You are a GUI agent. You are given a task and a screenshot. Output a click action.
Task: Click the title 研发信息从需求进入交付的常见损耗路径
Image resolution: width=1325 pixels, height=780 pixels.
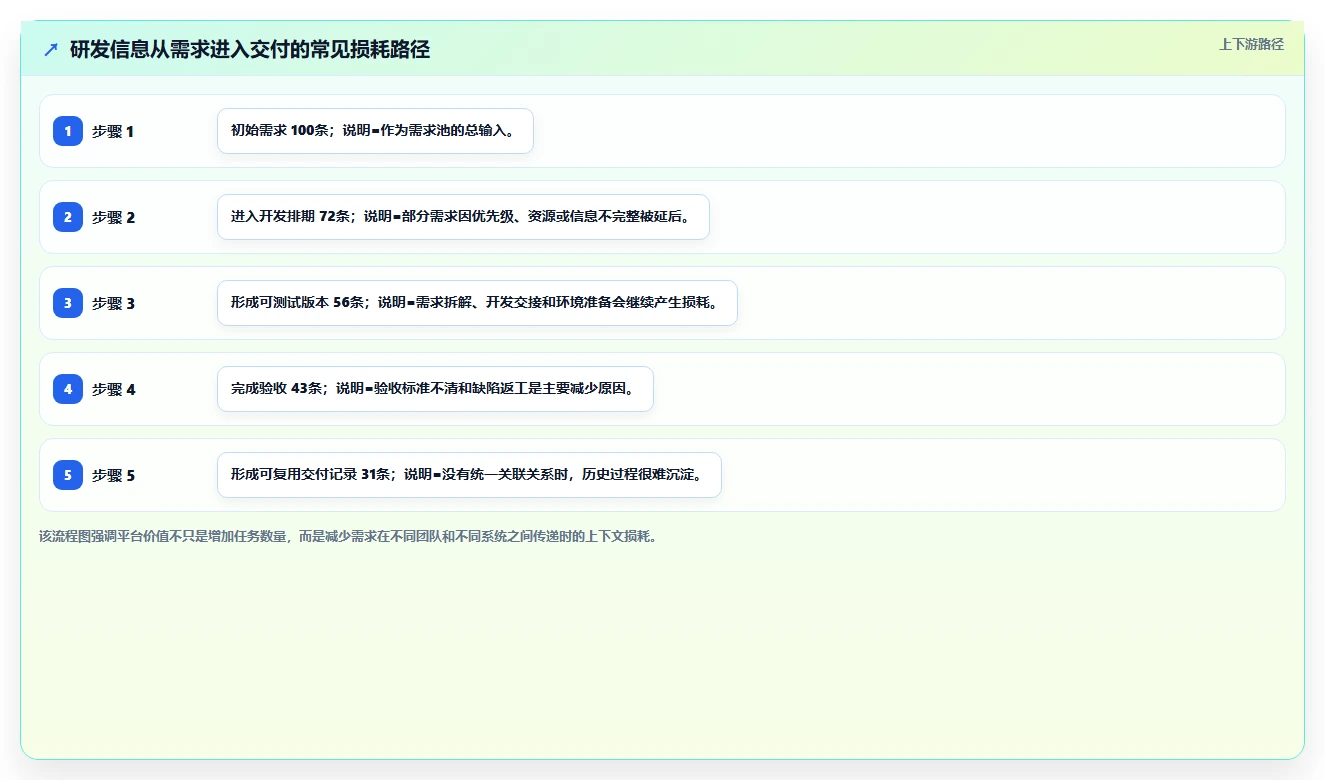[250, 49]
